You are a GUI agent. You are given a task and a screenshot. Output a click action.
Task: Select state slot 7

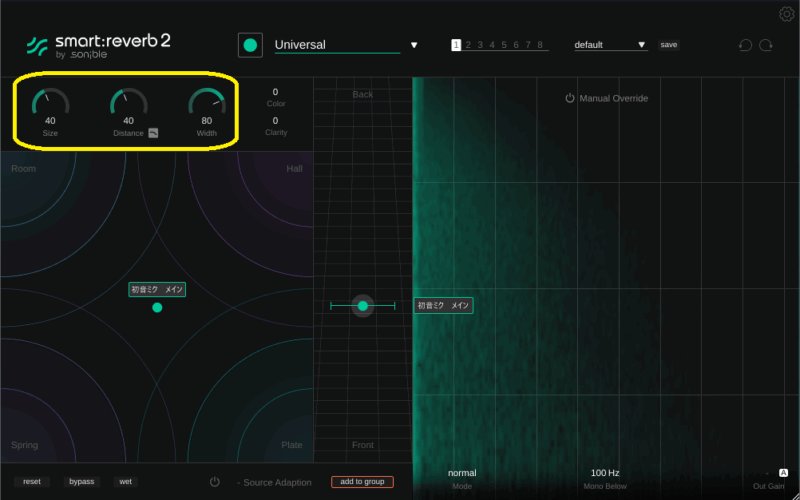(528, 45)
